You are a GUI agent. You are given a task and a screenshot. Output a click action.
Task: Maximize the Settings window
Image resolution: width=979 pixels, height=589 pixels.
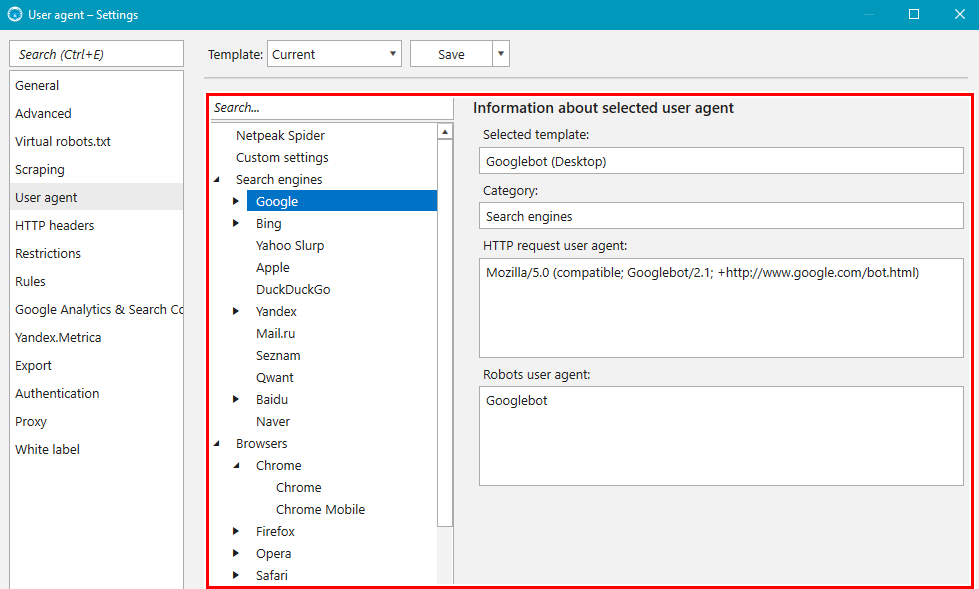[x=914, y=14]
